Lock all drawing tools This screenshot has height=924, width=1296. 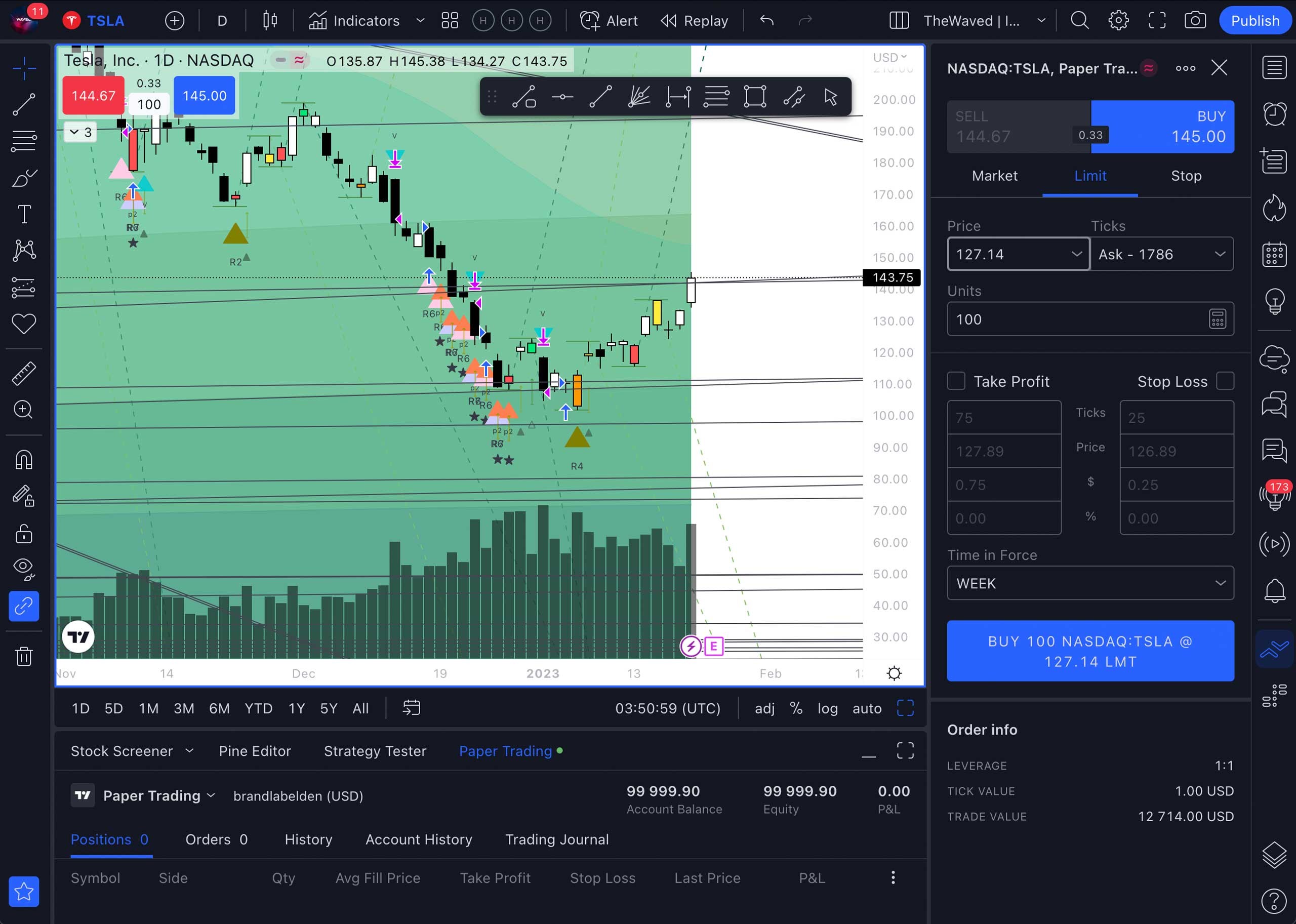(24, 533)
